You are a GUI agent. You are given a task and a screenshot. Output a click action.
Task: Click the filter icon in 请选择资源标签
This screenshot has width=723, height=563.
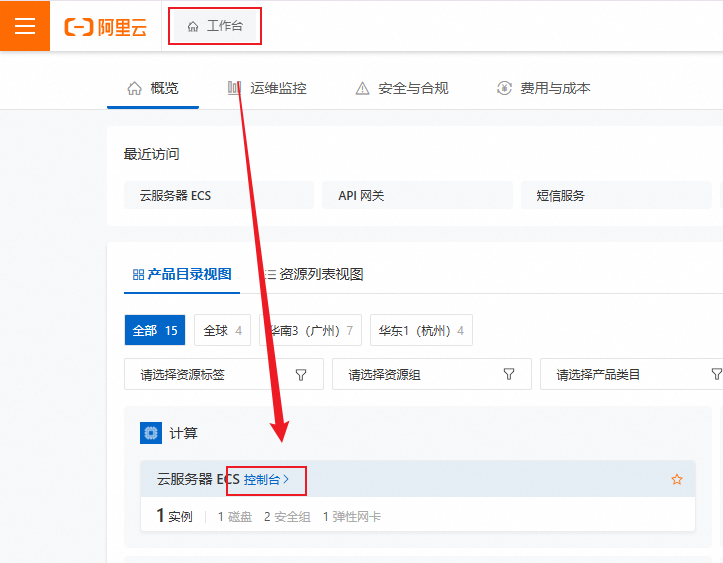click(x=301, y=374)
